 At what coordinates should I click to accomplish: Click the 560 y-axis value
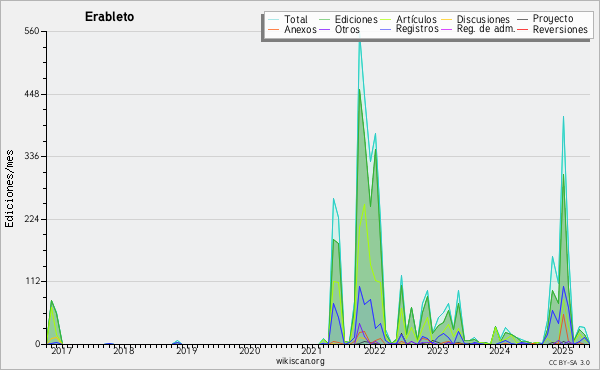(x=32, y=31)
